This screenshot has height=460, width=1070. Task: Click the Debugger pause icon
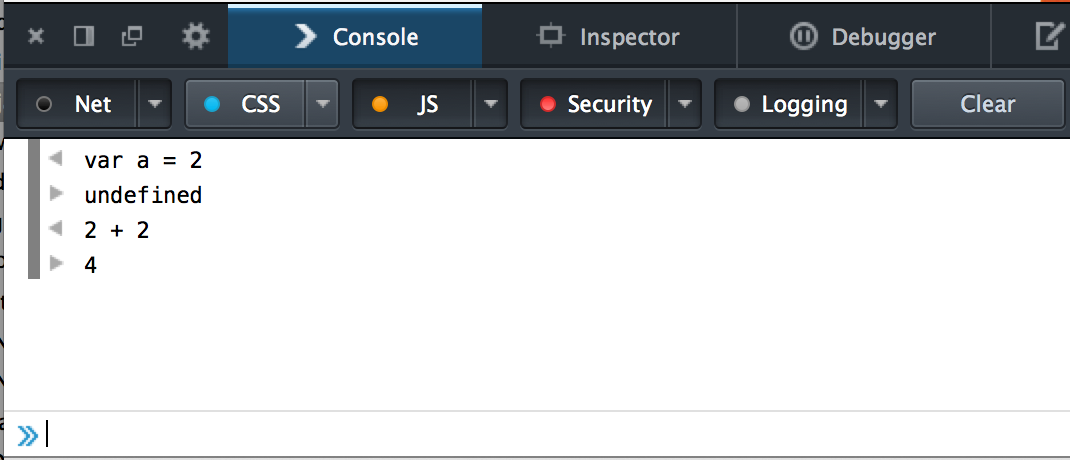pos(803,36)
